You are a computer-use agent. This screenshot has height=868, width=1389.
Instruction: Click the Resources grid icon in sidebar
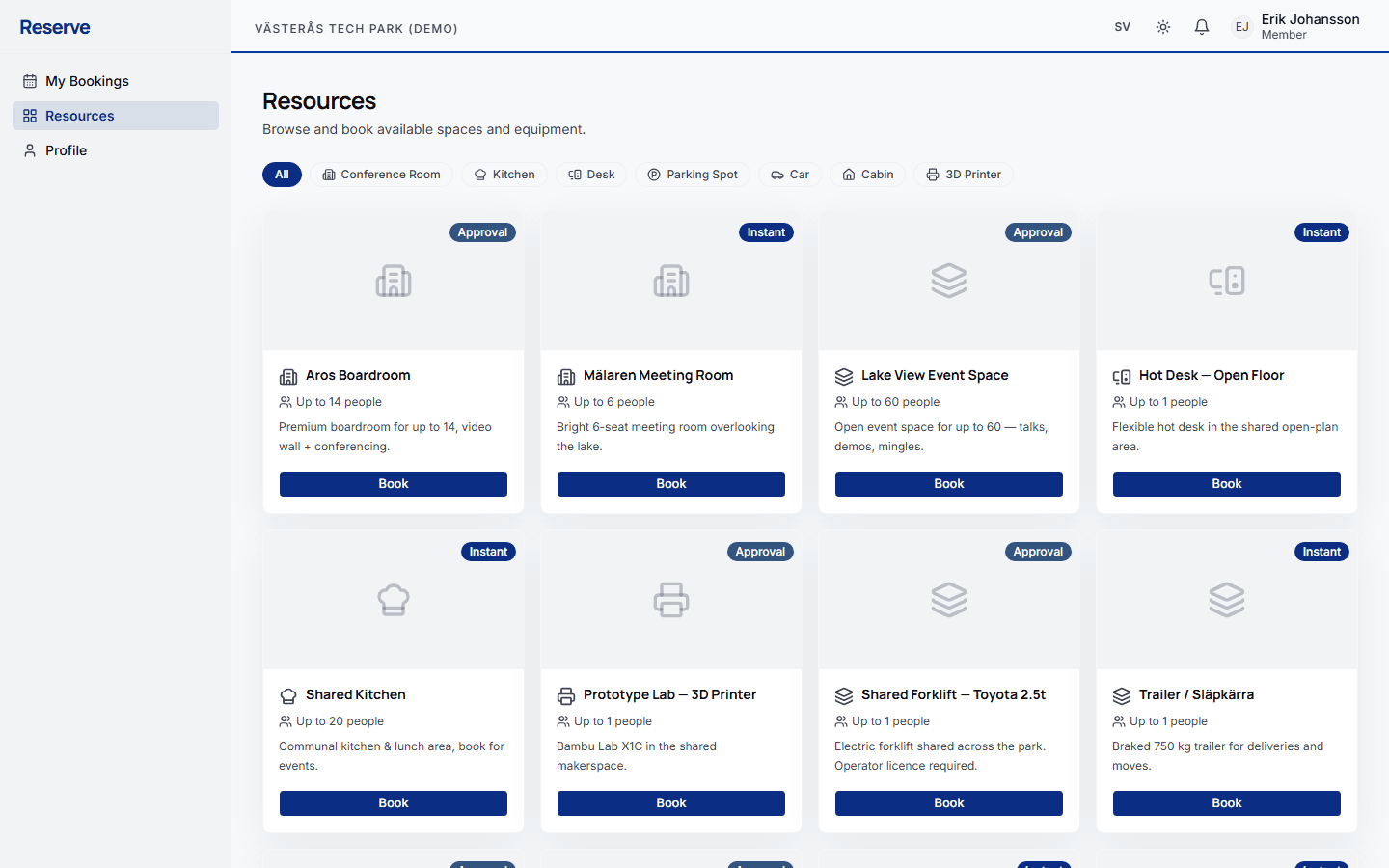coord(30,116)
